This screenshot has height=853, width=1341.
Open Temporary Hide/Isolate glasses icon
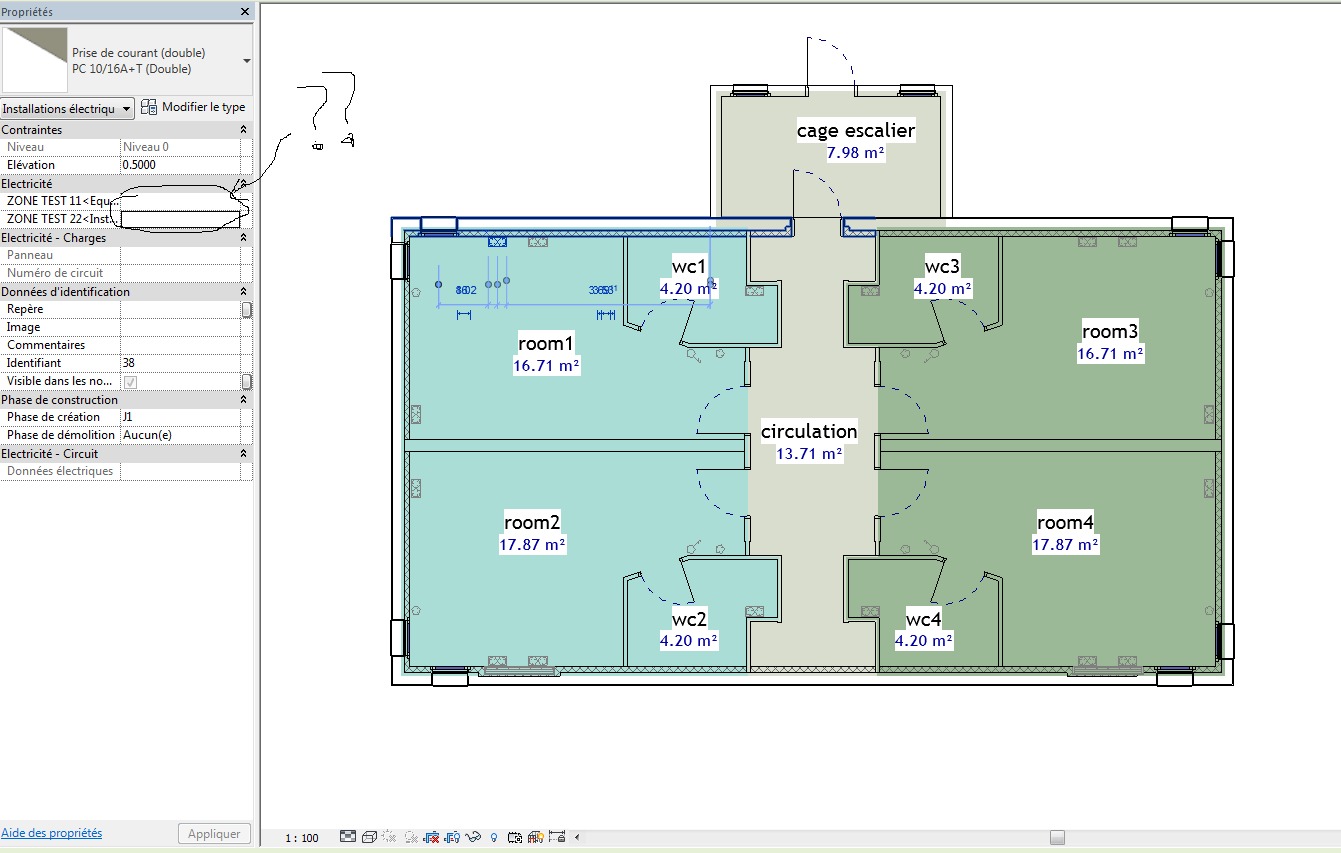[x=473, y=836]
